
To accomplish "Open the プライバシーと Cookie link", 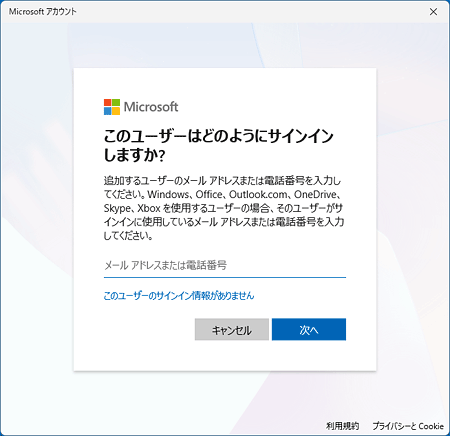I will click(408, 426).
